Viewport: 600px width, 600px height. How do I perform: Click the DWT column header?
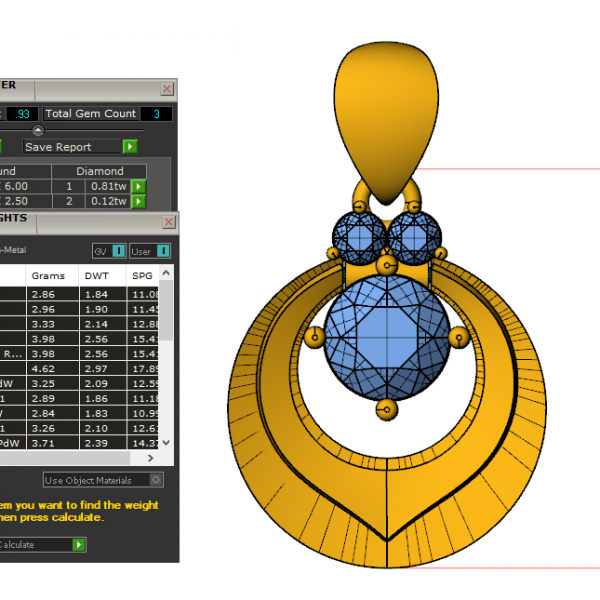click(x=96, y=275)
